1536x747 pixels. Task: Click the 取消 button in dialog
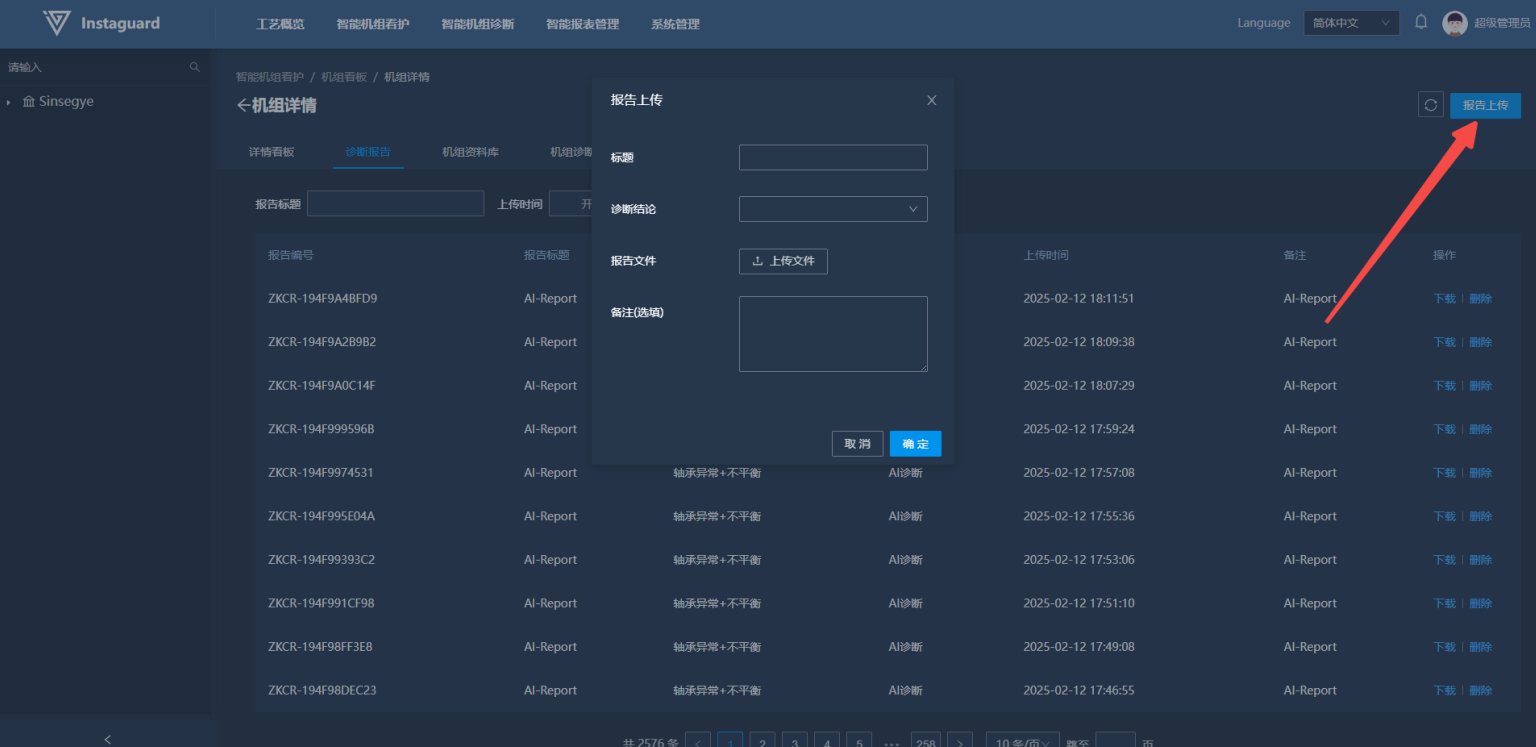(x=857, y=444)
